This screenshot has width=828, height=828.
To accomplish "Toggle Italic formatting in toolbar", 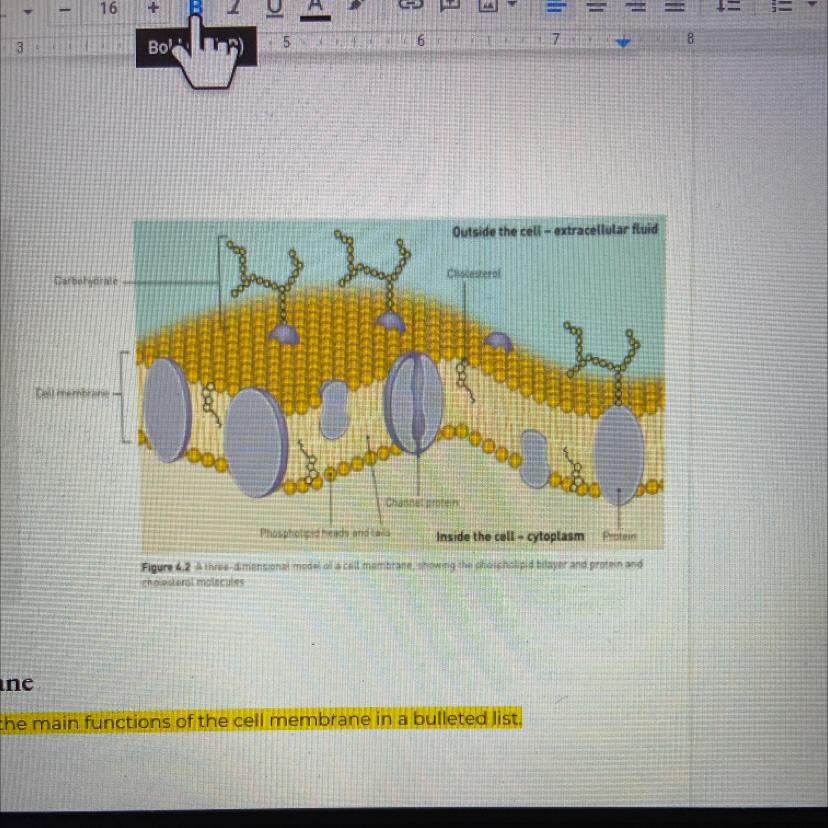I will click(235, 7).
